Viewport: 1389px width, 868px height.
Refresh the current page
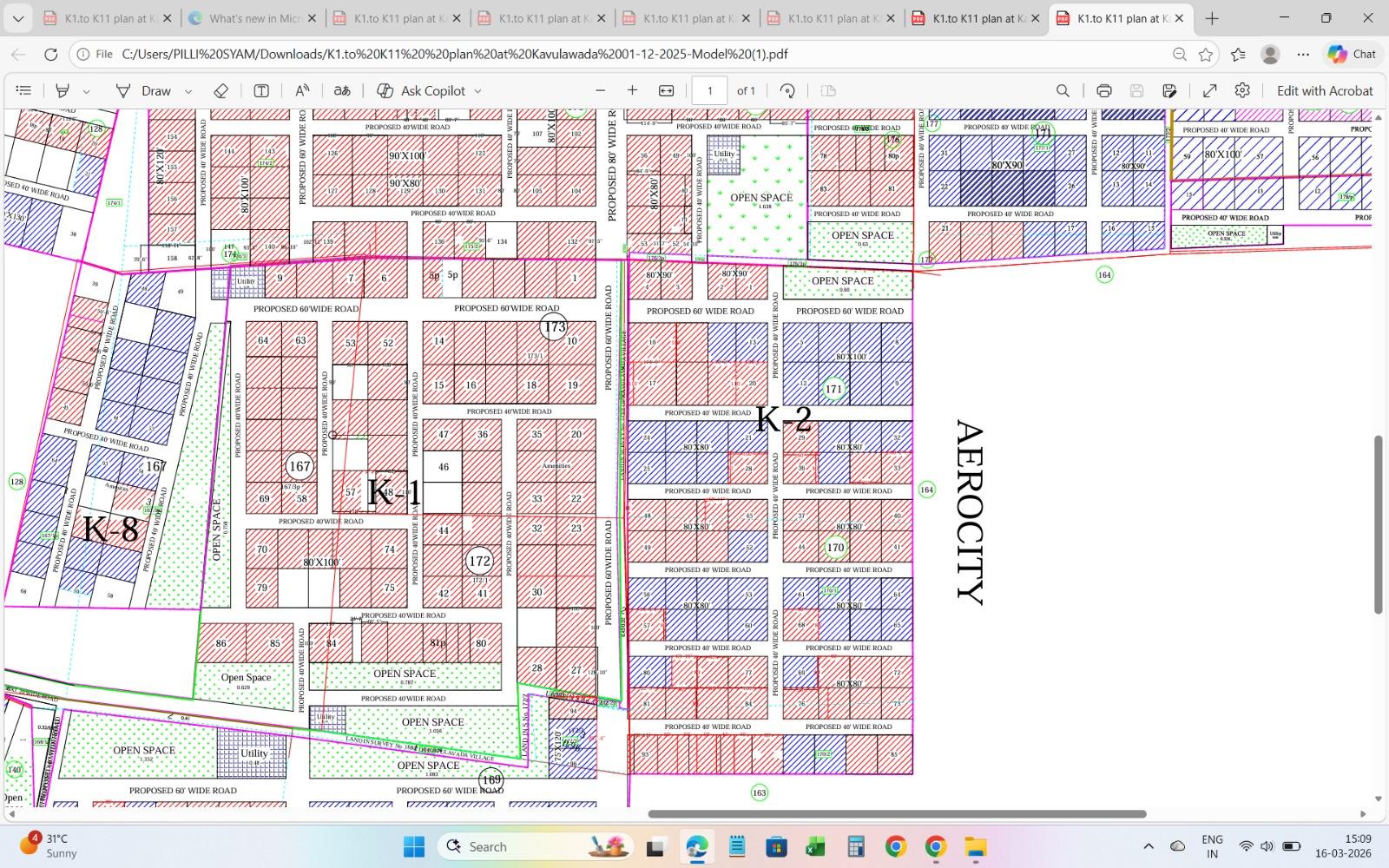[50, 54]
